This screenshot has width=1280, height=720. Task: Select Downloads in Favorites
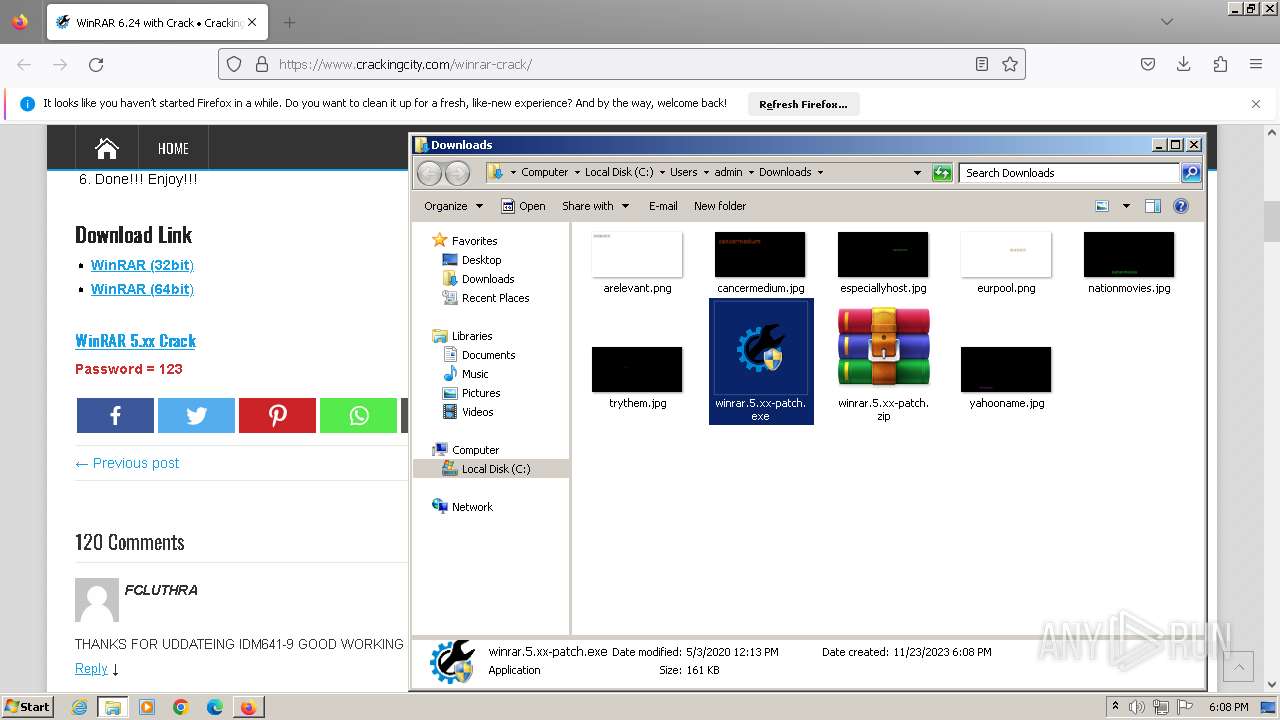click(488, 279)
